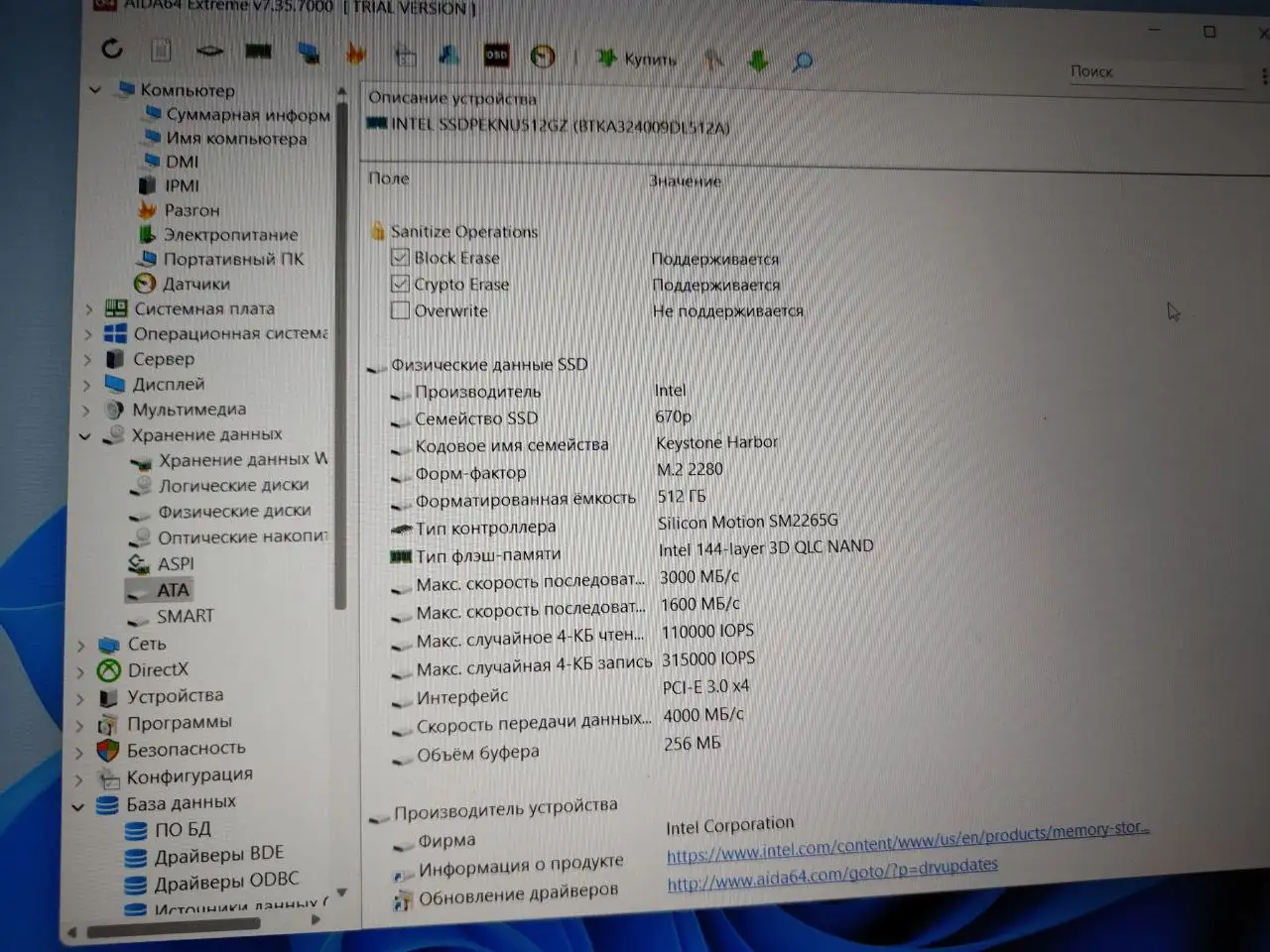Screen dimensions: 1270x952
Task: Launch the flame stability test icon
Action: coord(355,54)
